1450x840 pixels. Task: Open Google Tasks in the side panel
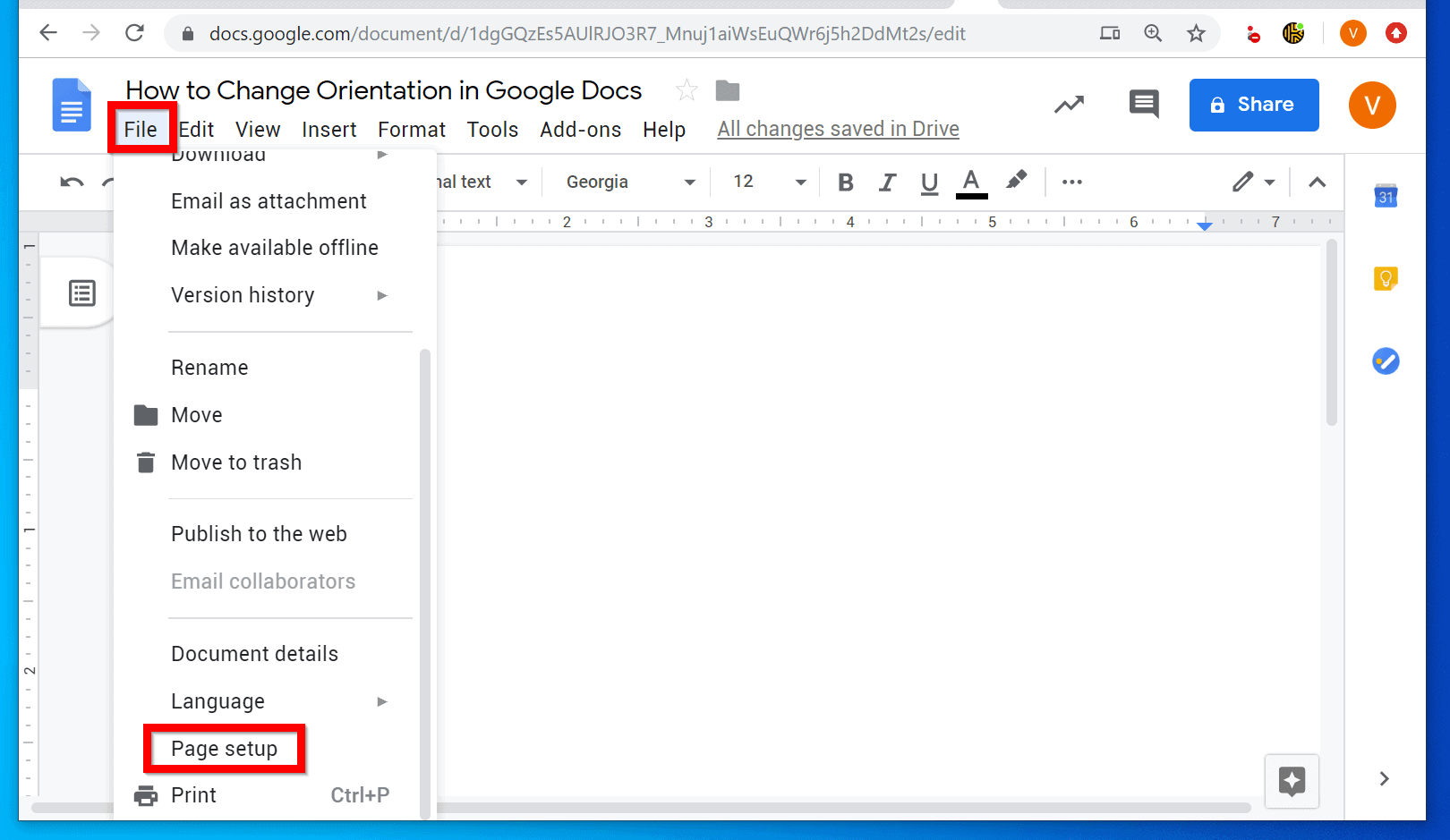[x=1385, y=361]
